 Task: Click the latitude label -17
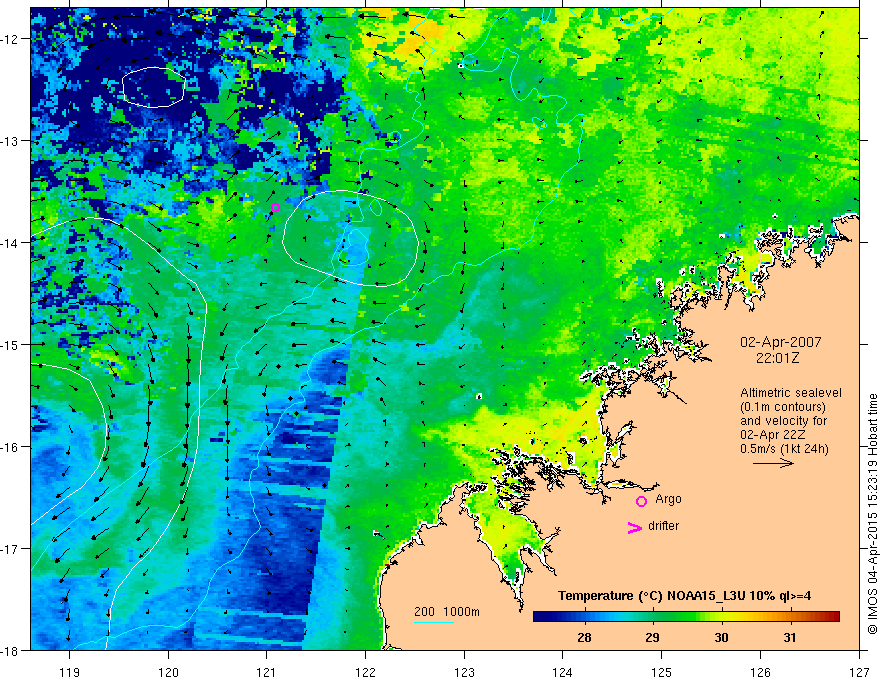tap(11, 549)
